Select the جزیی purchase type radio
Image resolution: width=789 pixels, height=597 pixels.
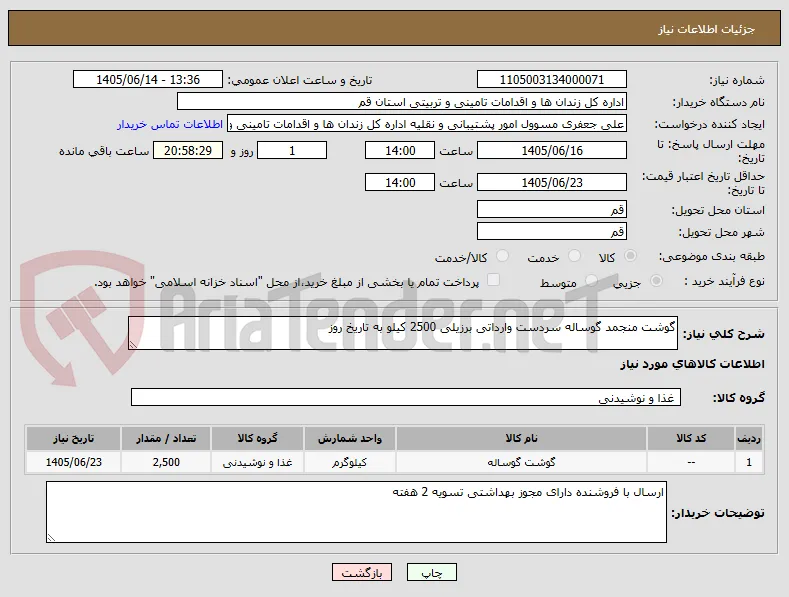656,281
